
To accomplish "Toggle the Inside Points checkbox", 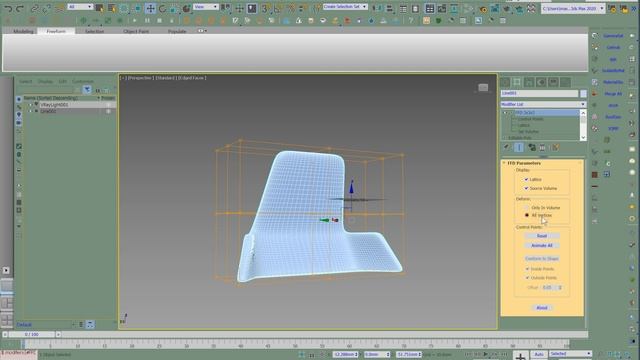I will pyautogui.click(x=527, y=269).
